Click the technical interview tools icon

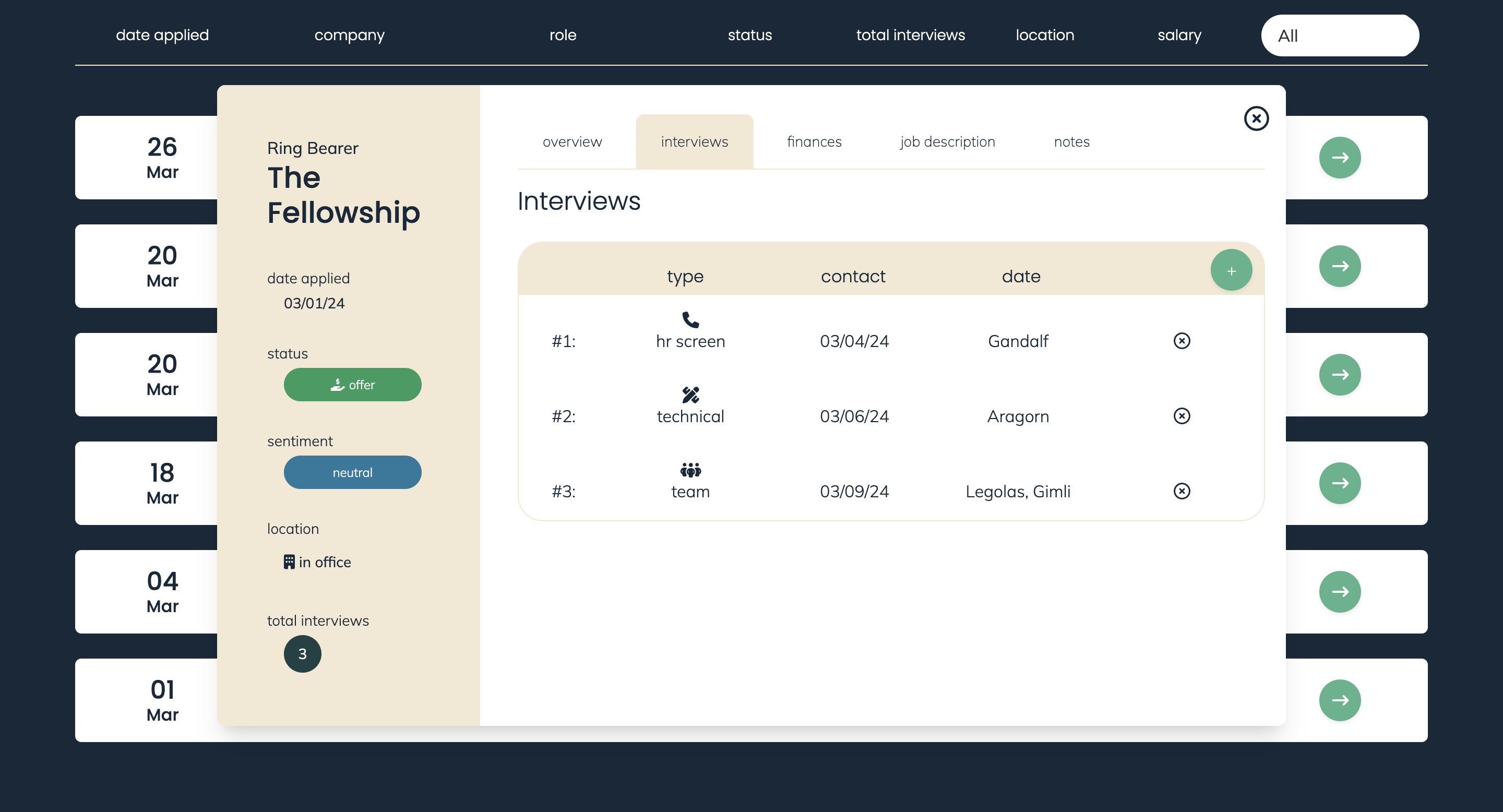[x=690, y=395]
